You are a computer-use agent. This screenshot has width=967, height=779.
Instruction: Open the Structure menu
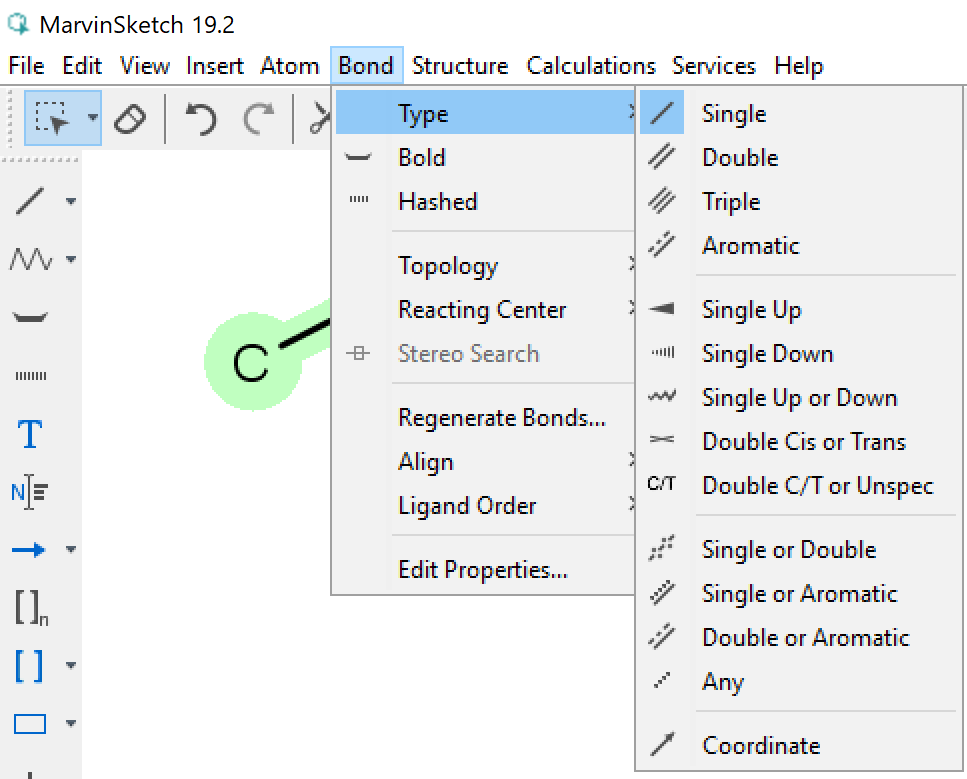(x=459, y=66)
